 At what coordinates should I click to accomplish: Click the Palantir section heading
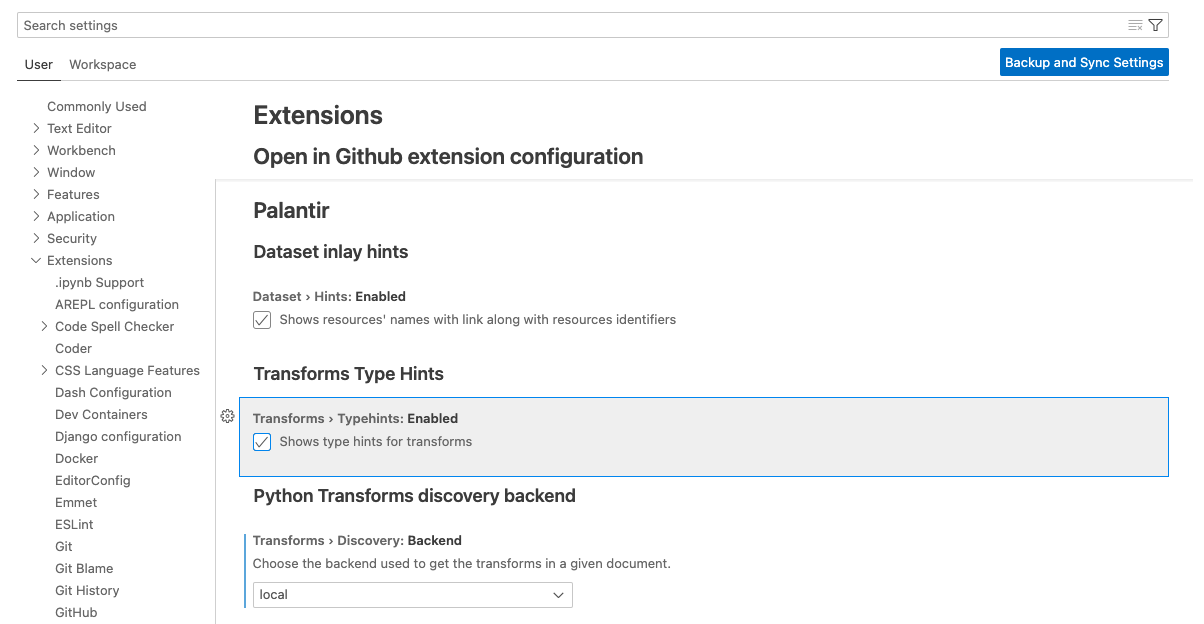(291, 211)
